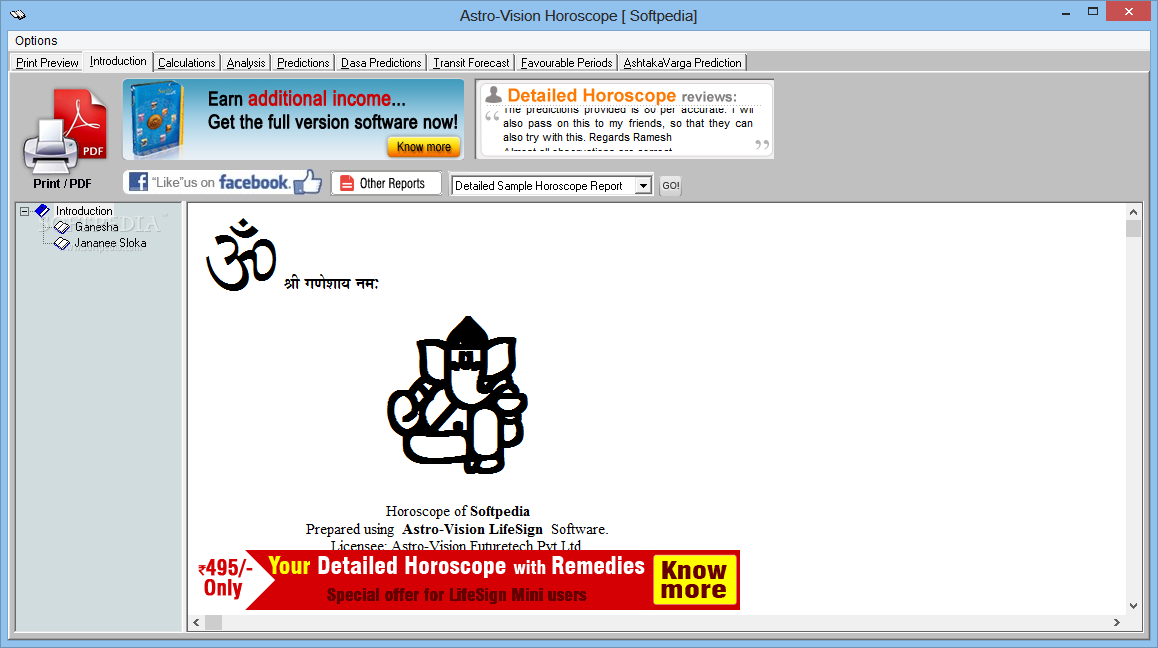This screenshot has width=1158, height=648.
Task: Click the Detailed Horoscope with Remedies banner
Action: click(x=467, y=580)
